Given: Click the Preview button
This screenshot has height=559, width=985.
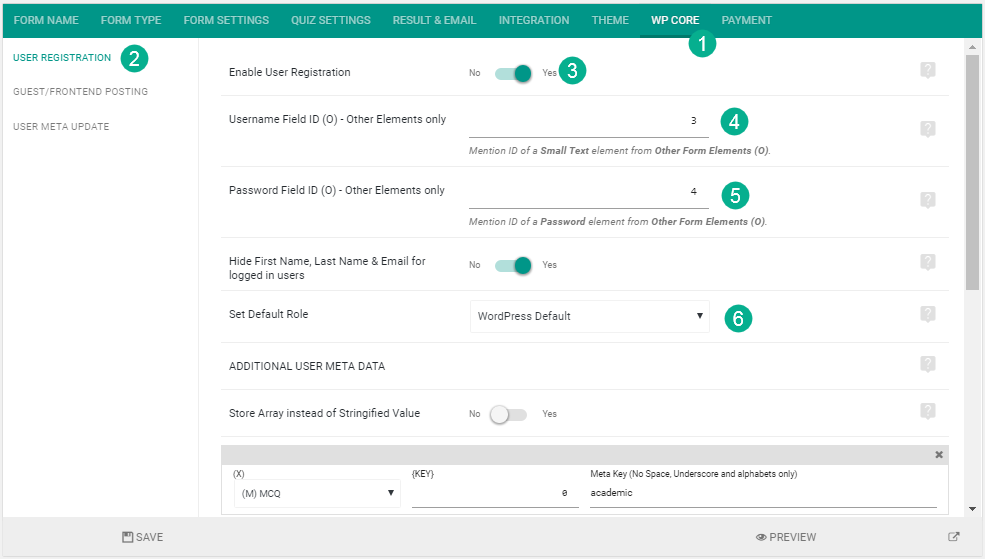Looking at the screenshot, I should tap(786, 537).
